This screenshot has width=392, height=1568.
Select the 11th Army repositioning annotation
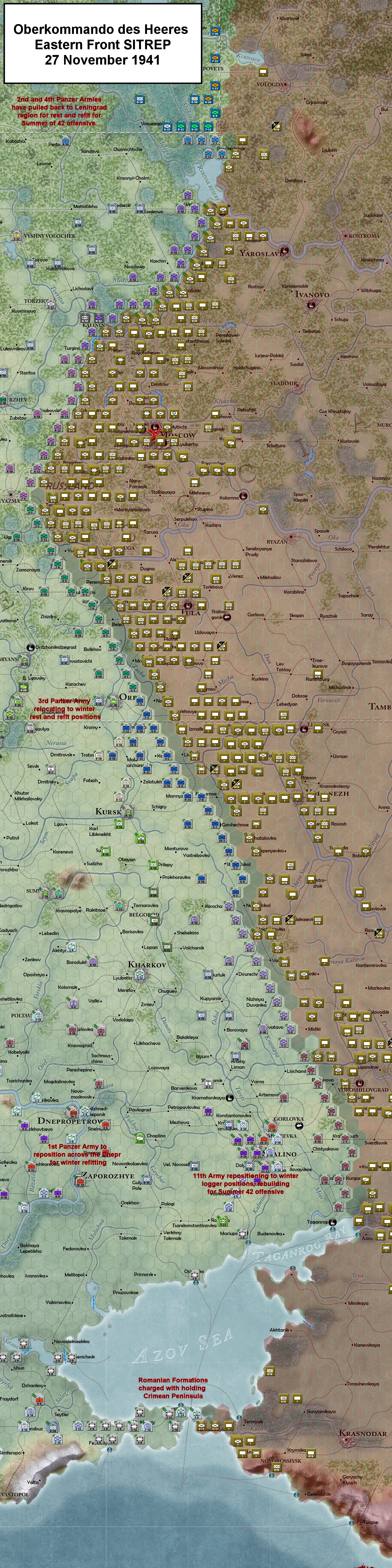point(245,1183)
